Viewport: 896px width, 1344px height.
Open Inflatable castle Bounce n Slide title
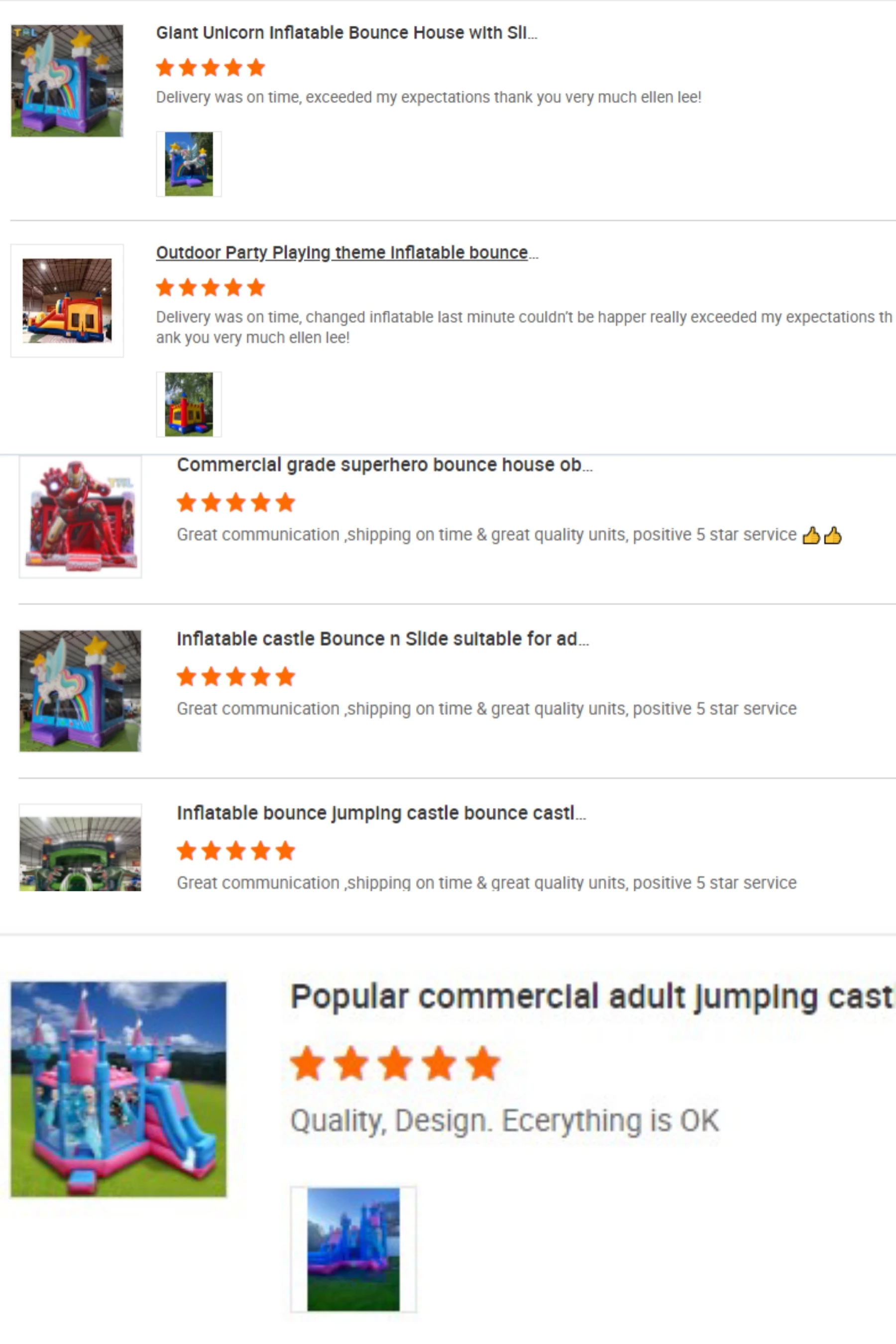click(382, 639)
